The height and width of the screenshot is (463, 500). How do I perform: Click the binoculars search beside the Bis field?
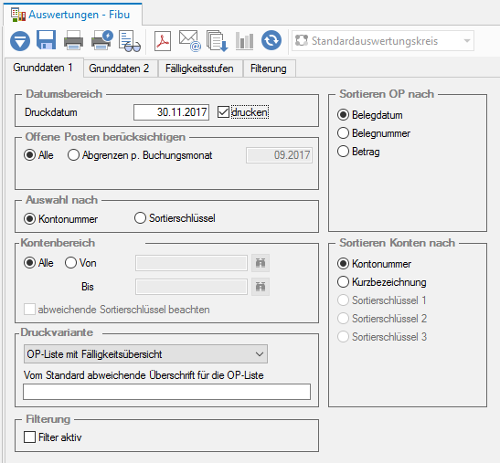pyautogui.click(x=260, y=287)
